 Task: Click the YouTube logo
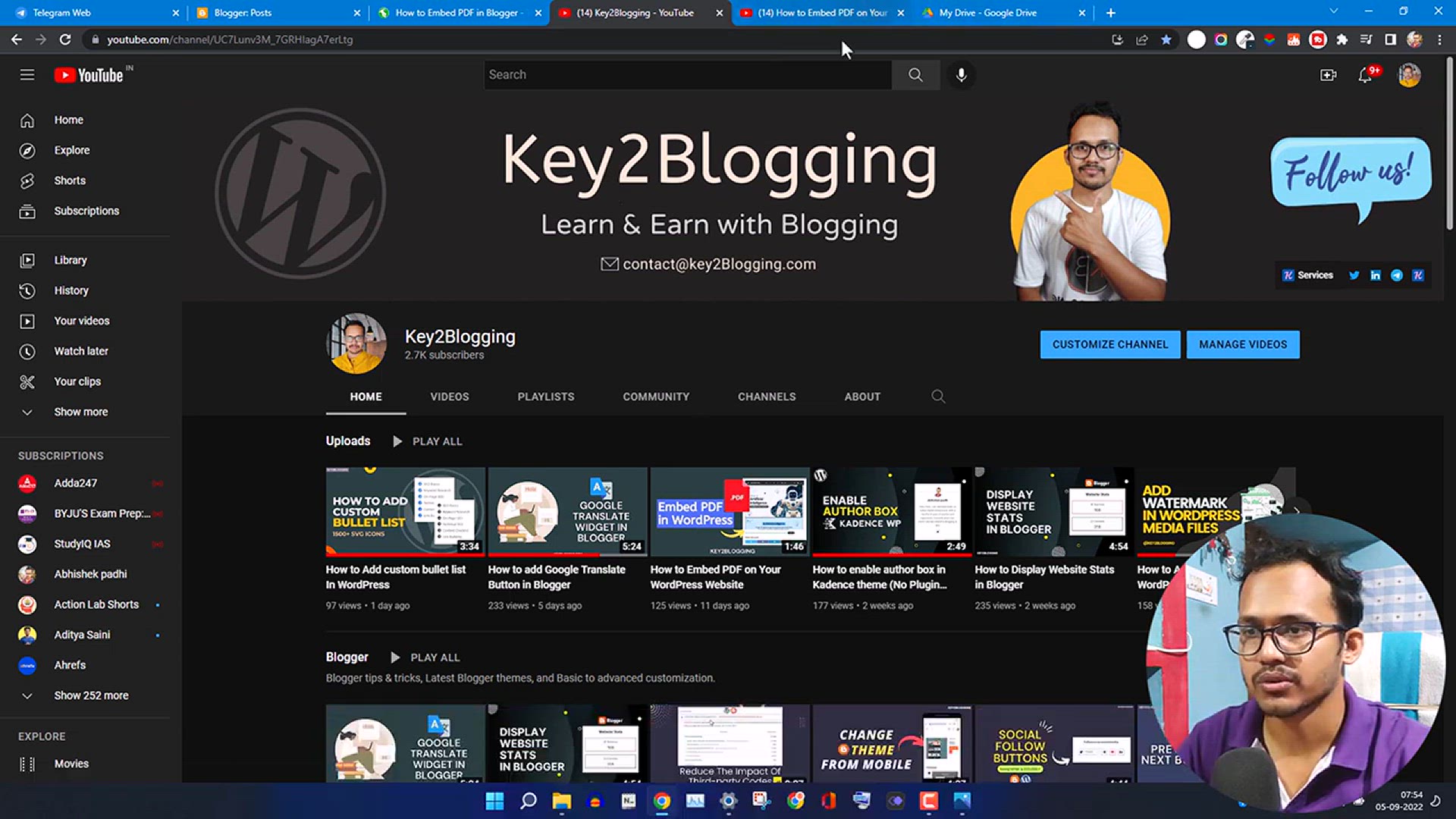89,75
